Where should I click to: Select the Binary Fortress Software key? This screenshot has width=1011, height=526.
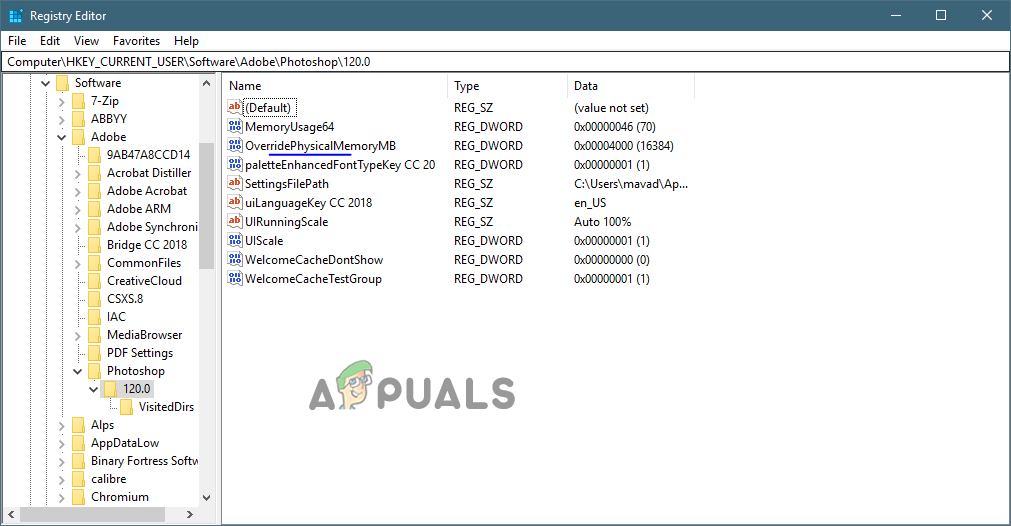coord(144,461)
